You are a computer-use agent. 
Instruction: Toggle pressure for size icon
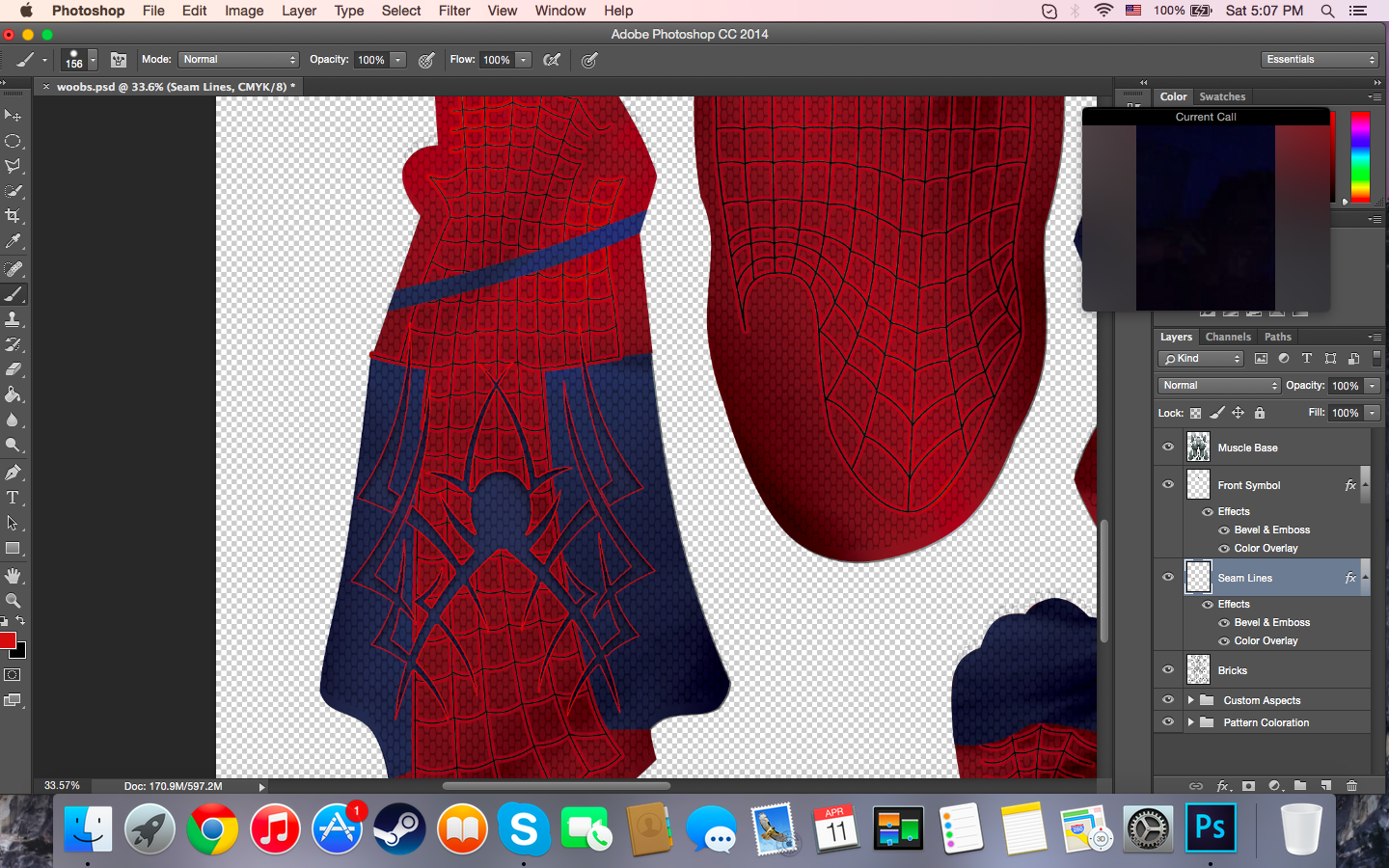point(589,60)
